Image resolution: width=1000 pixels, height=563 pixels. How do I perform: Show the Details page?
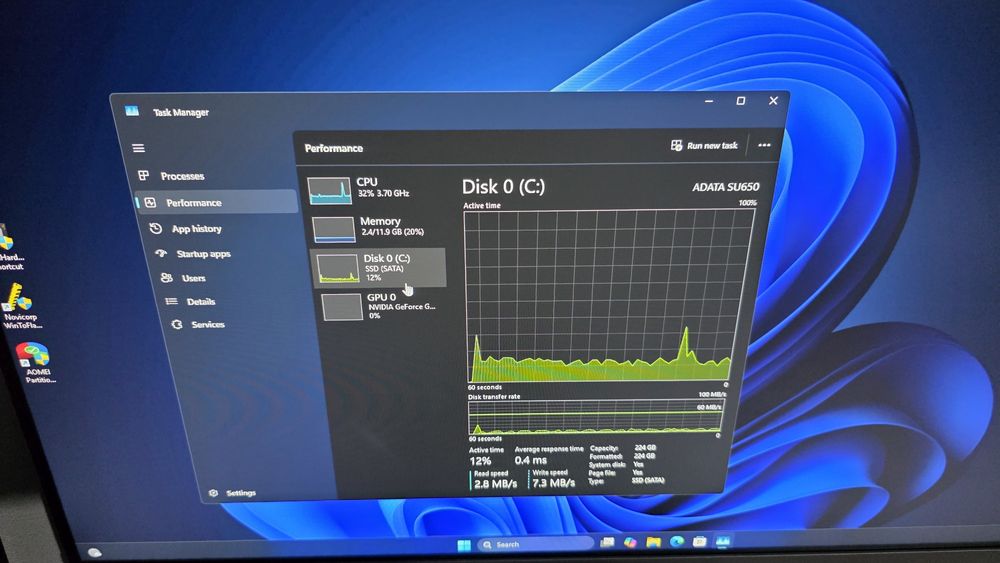[201, 302]
